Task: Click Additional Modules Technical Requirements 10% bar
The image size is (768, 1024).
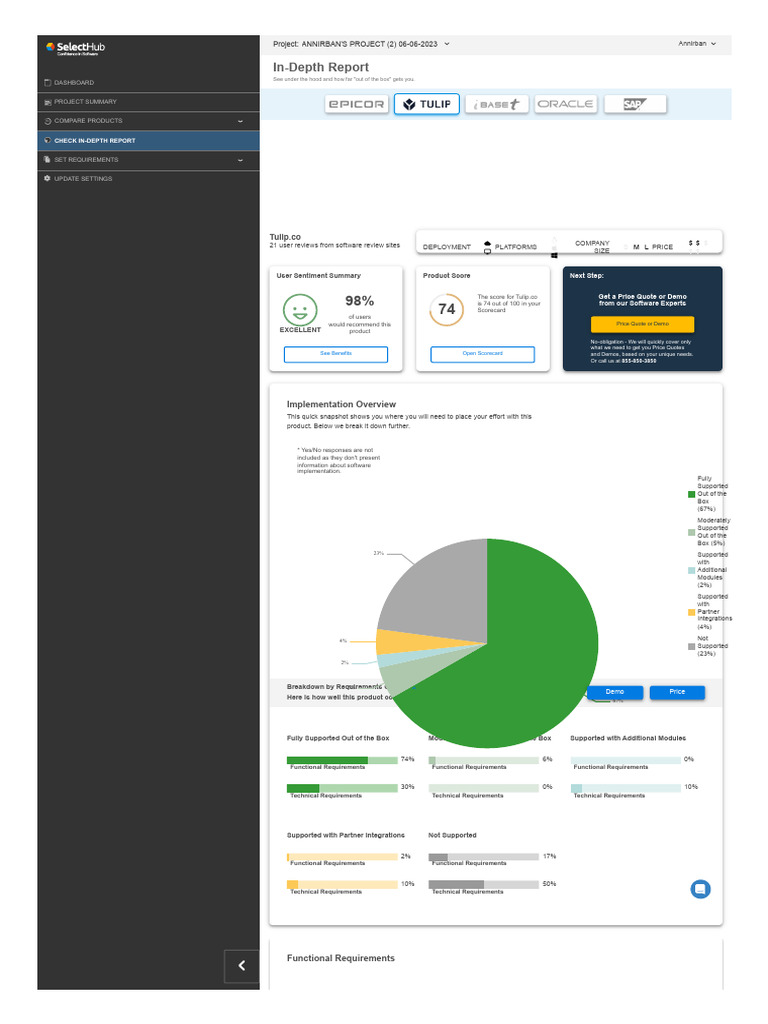Action: click(626, 788)
